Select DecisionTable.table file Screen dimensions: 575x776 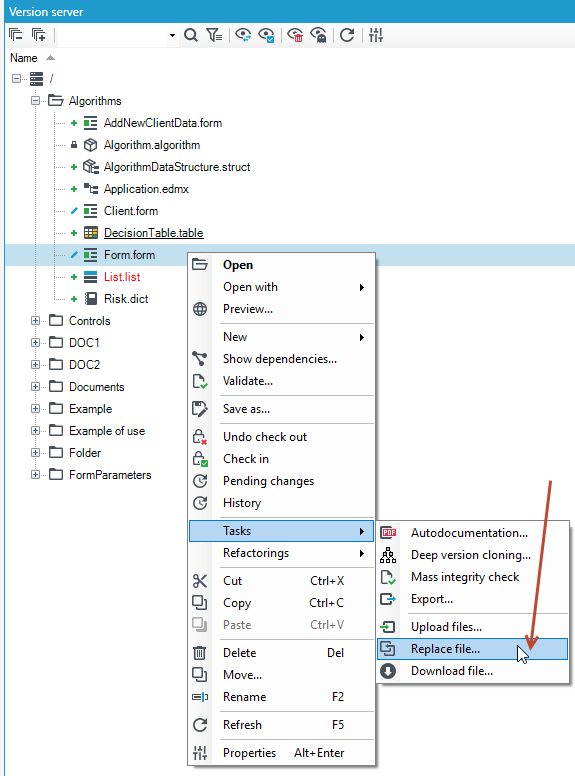pyautogui.click(x=153, y=233)
